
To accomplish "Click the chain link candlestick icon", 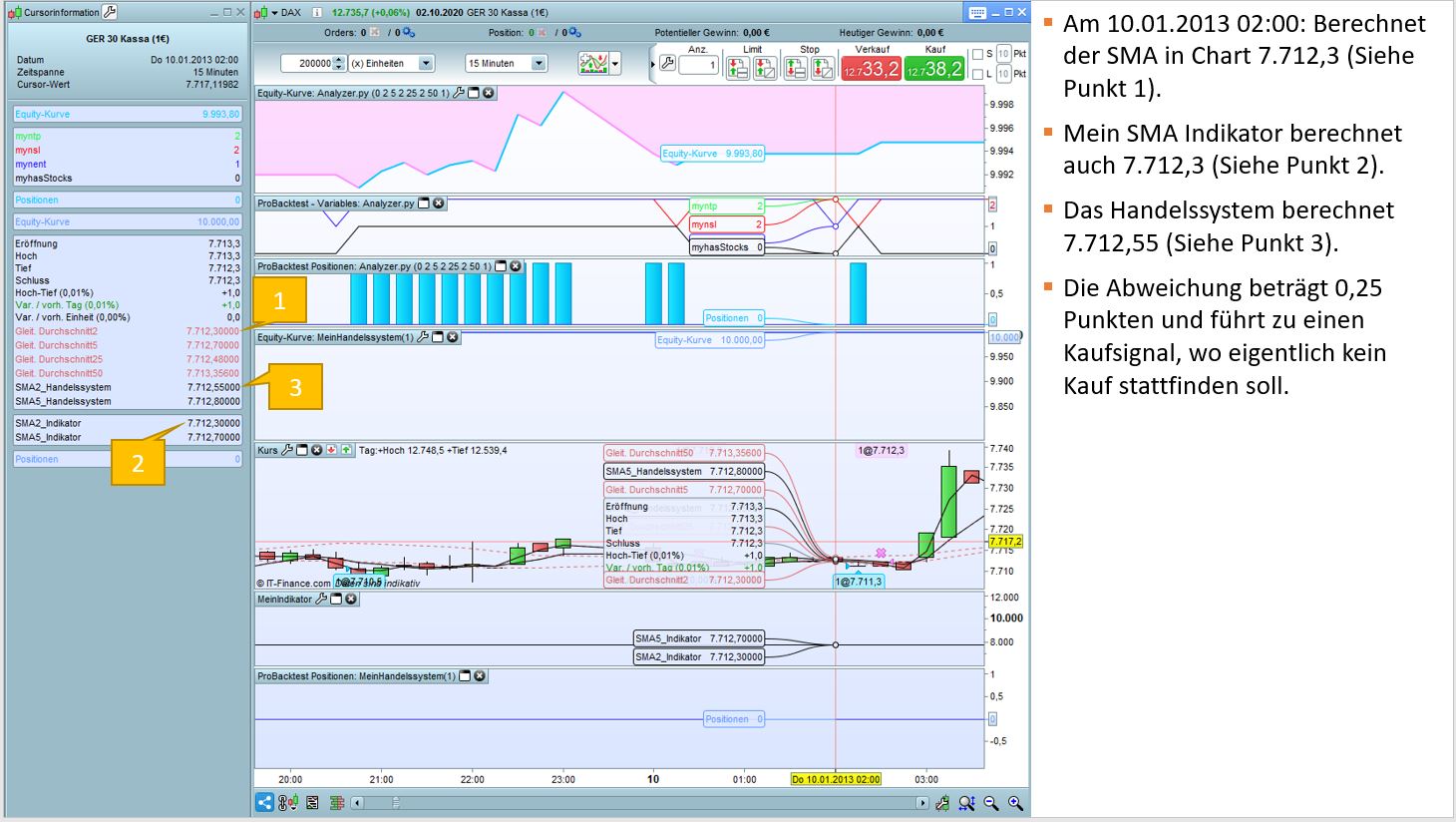I will pyautogui.click(x=288, y=802).
